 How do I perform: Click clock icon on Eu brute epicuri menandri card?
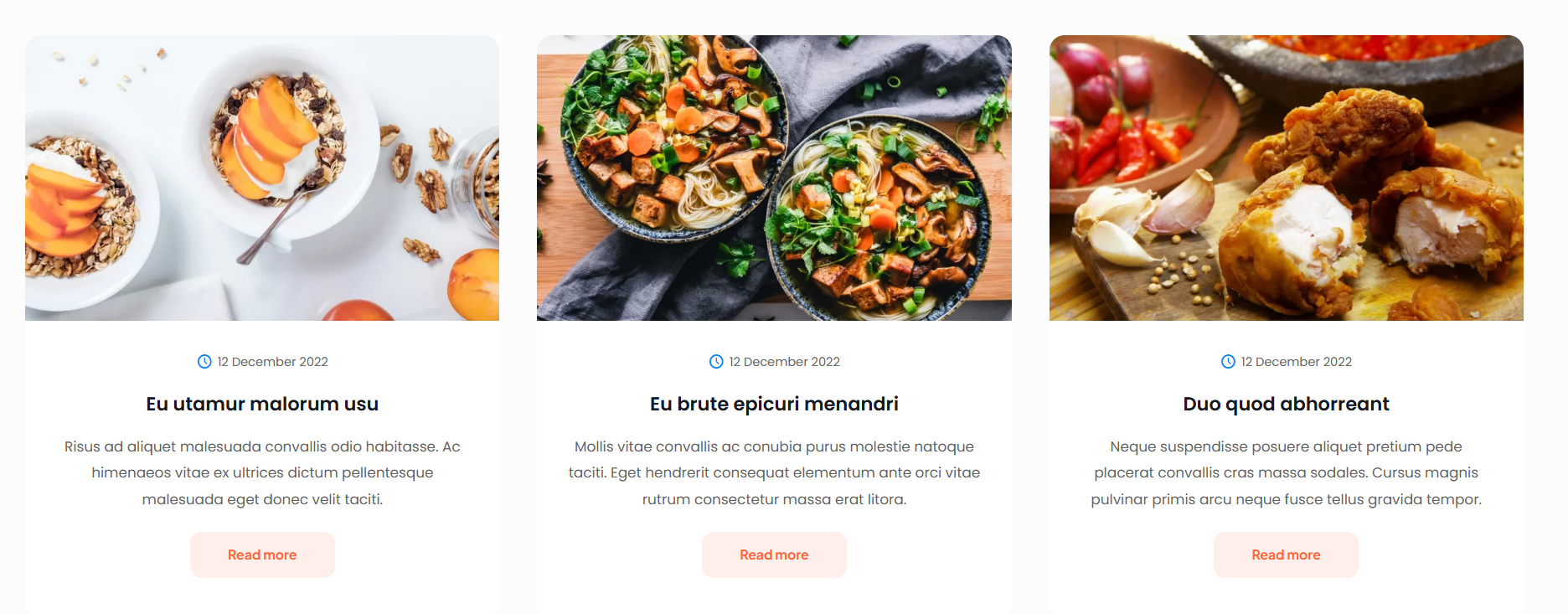(x=716, y=362)
